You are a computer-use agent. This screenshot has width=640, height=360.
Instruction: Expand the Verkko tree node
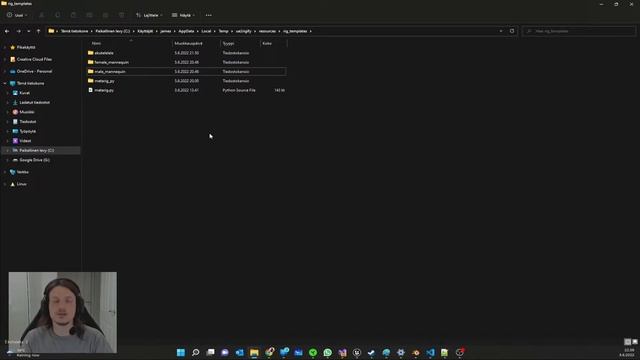pyautogui.click(x=5, y=172)
